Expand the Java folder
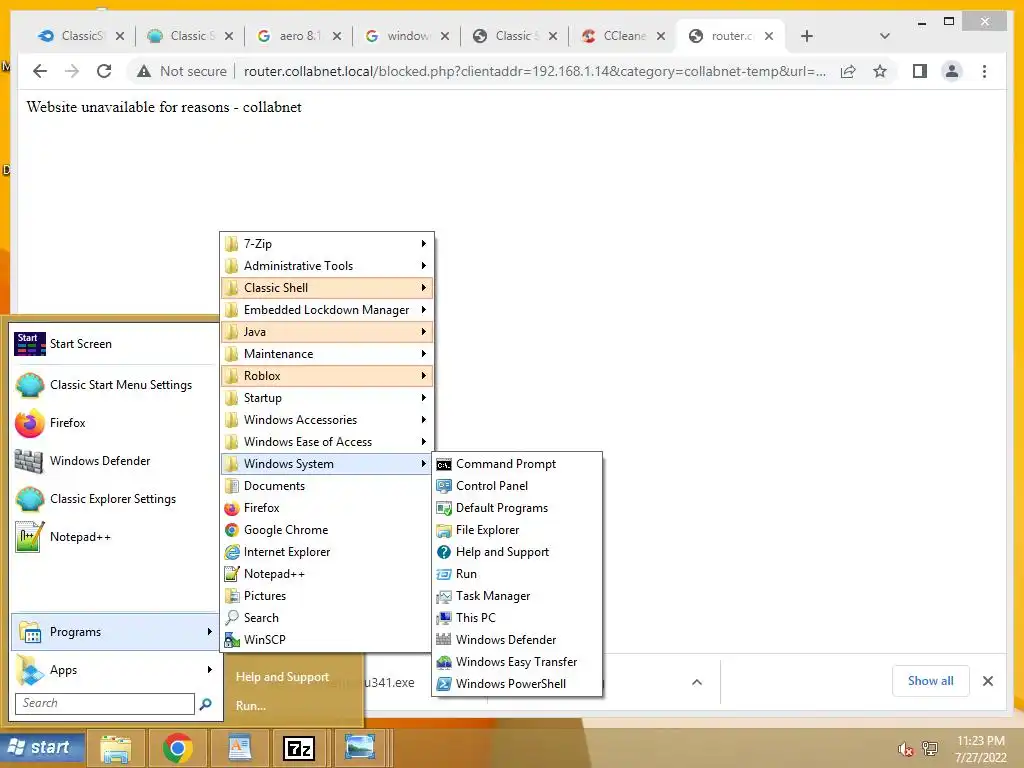Image resolution: width=1024 pixels, height=768 pixels. click(327, 332)
